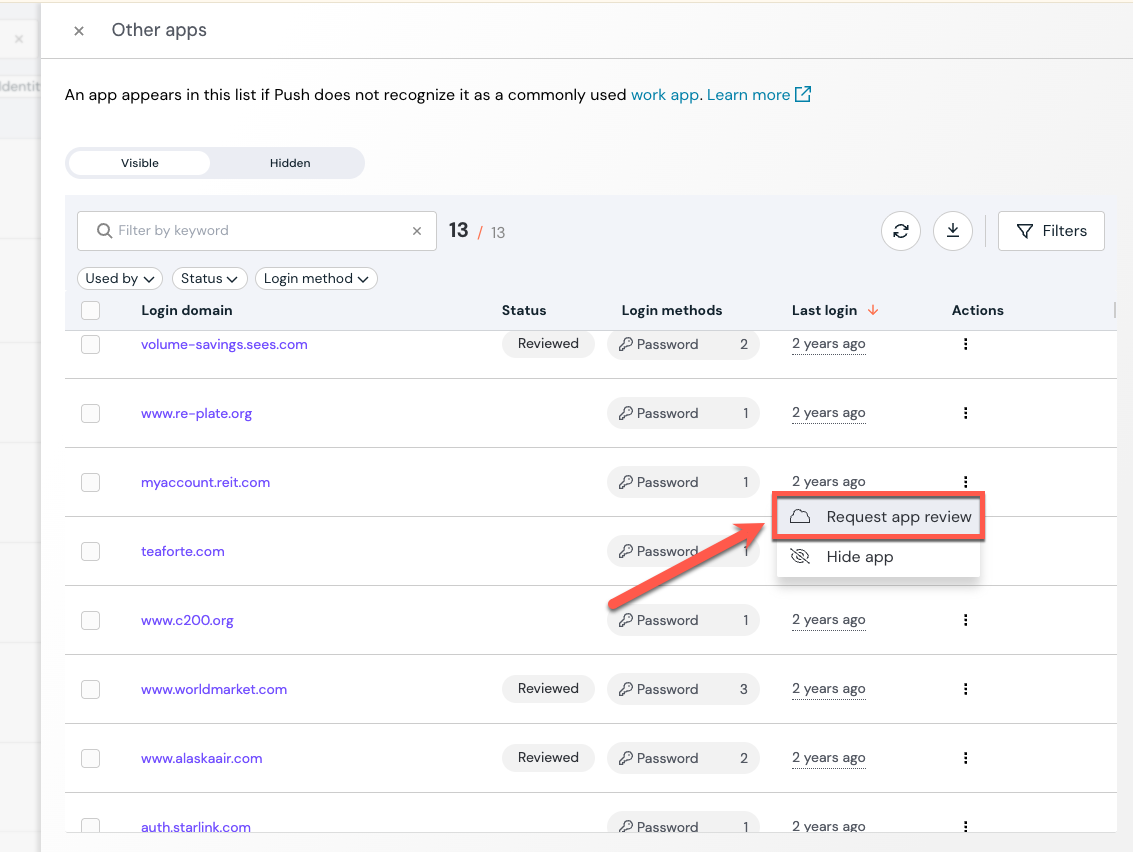Open the Learn more link
Image resolution: width=1133 pixels, height=852 pixels.
pyautogui.click(x=748, y=95)
